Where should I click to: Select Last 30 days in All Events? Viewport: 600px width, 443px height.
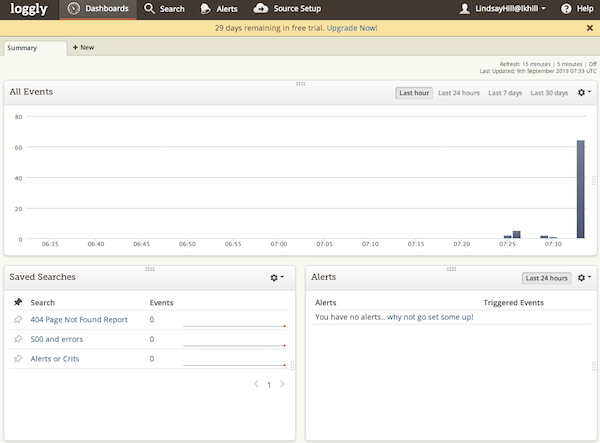click(x=549, y=93)
